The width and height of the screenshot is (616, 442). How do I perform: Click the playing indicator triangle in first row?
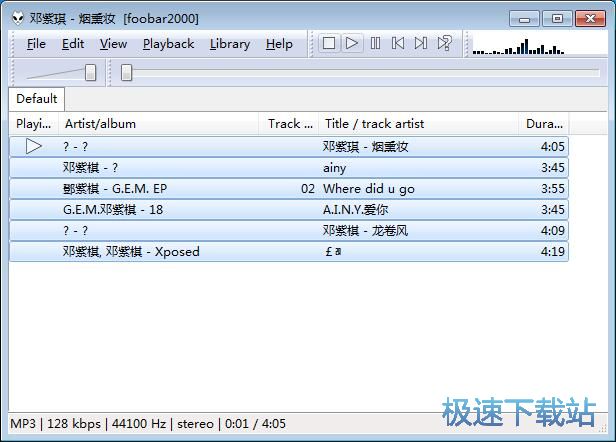coord(34,147)
